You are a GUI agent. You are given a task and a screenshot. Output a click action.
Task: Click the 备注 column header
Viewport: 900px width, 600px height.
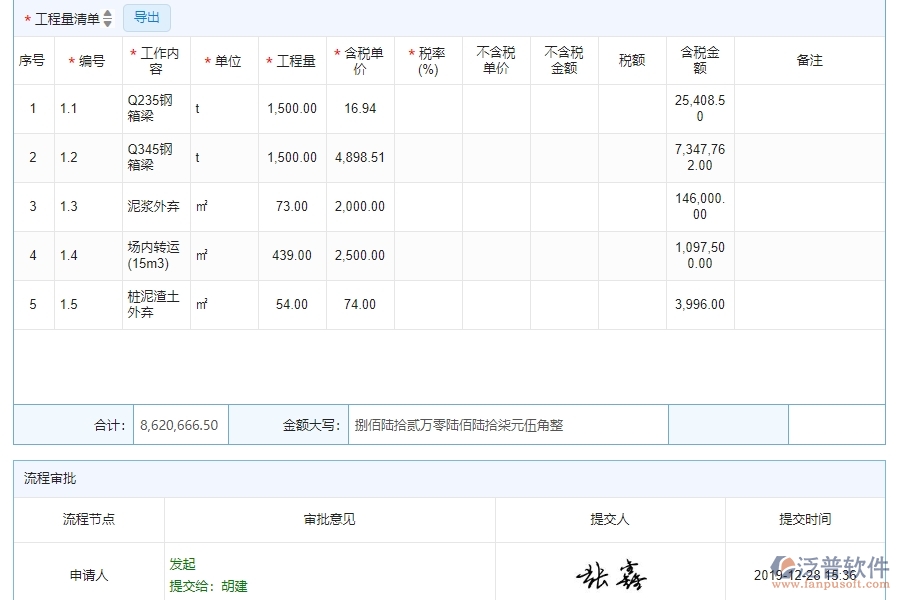(x=810, y=60)
